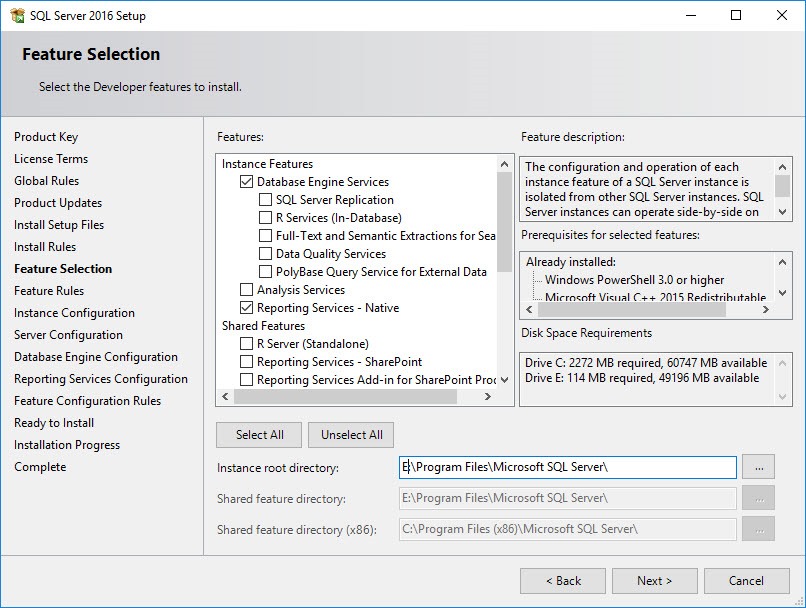This screenshot has height=608, width=806.
Task: Click the Features list horizontal scrollbar thumb
Action: 345,396
